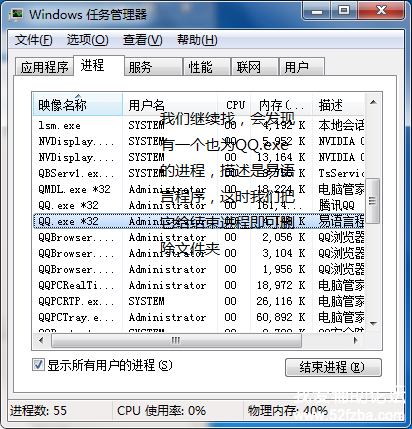Click the horizontal scrollbar left arrow

41,340
